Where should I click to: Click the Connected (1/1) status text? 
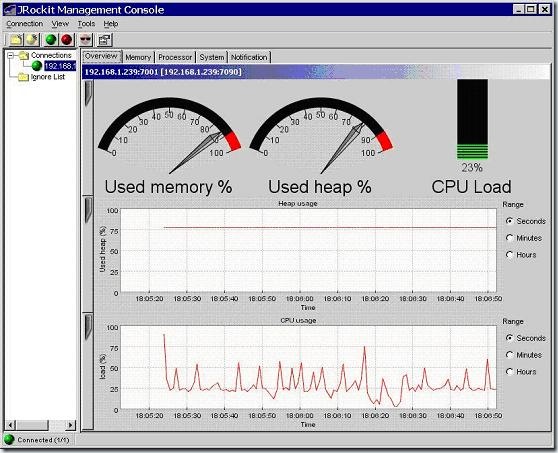tap(43, 440)
